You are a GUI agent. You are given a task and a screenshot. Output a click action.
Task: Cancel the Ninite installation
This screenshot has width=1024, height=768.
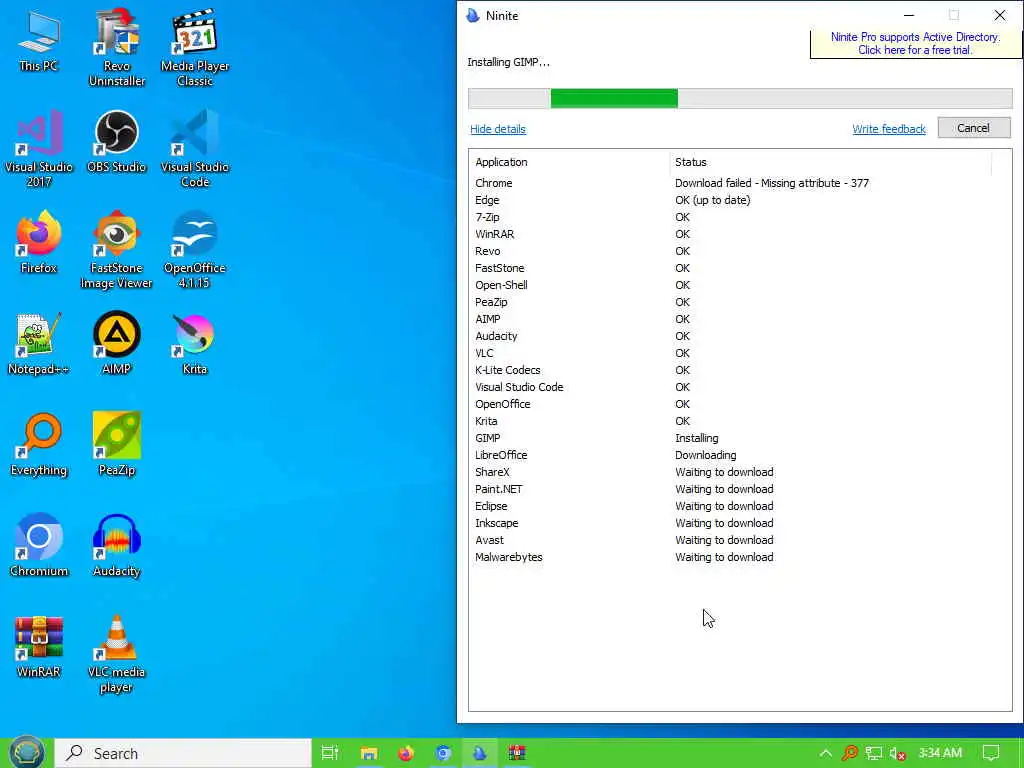(974, 128)
